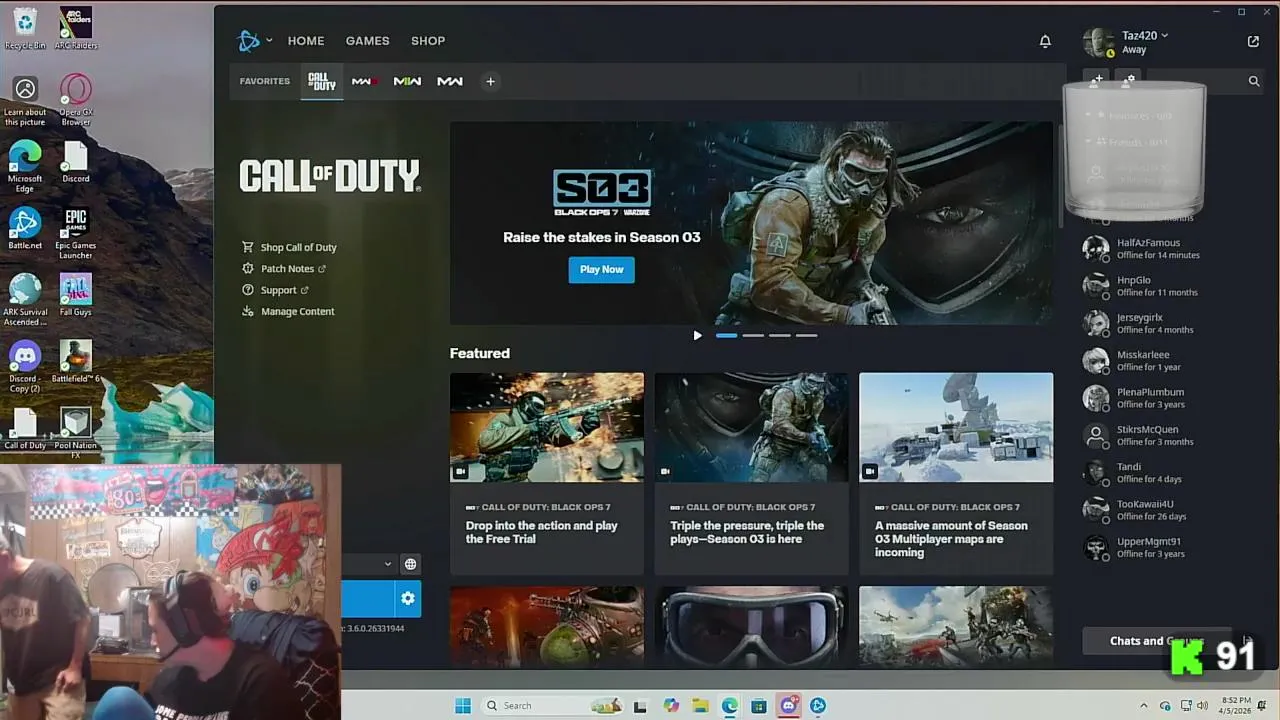Open the SHOP tab
This screenshot has width=1280, height=720.
[x=428, y=41]
